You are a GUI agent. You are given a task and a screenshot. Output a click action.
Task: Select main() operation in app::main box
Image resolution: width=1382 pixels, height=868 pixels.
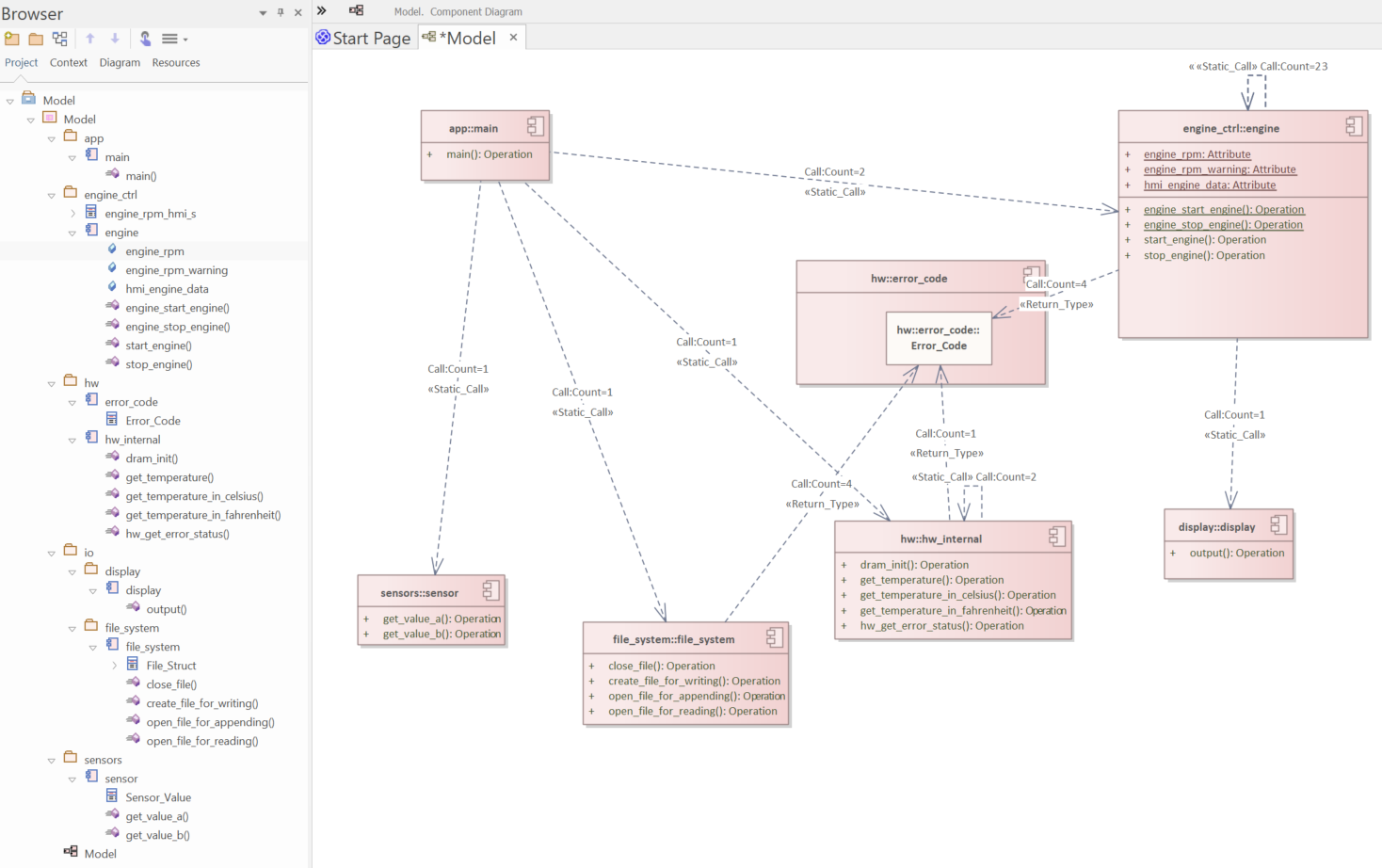click(490, 154)
